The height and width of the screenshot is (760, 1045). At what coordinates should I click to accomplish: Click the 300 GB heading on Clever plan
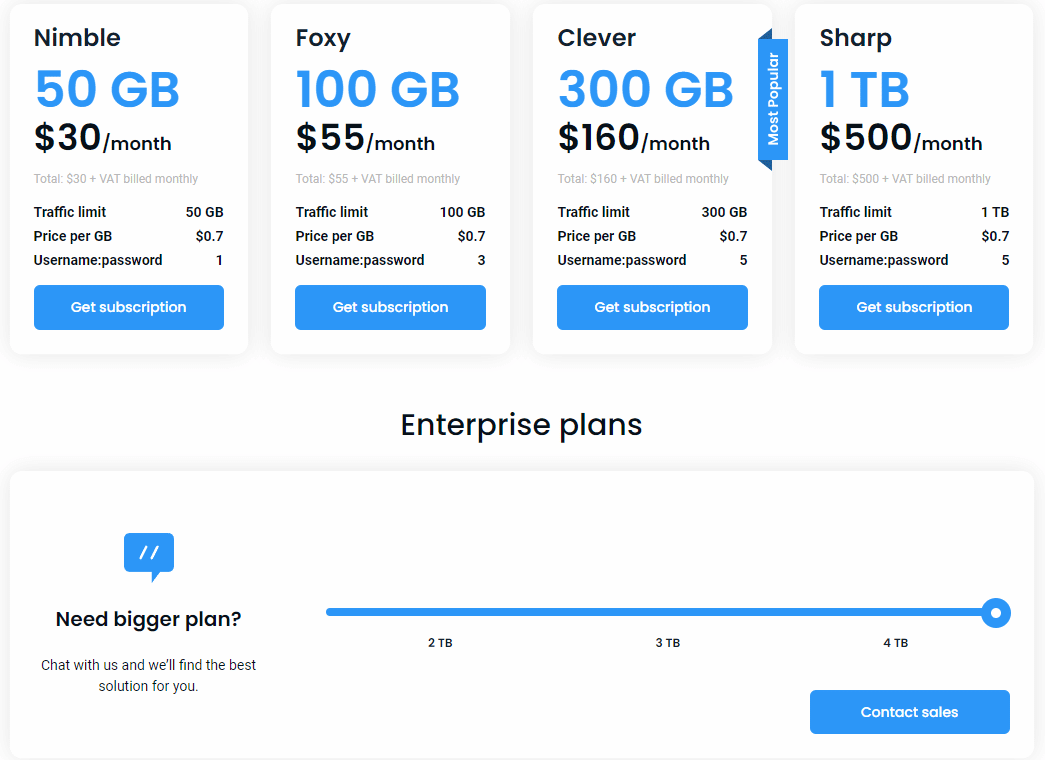645,89
